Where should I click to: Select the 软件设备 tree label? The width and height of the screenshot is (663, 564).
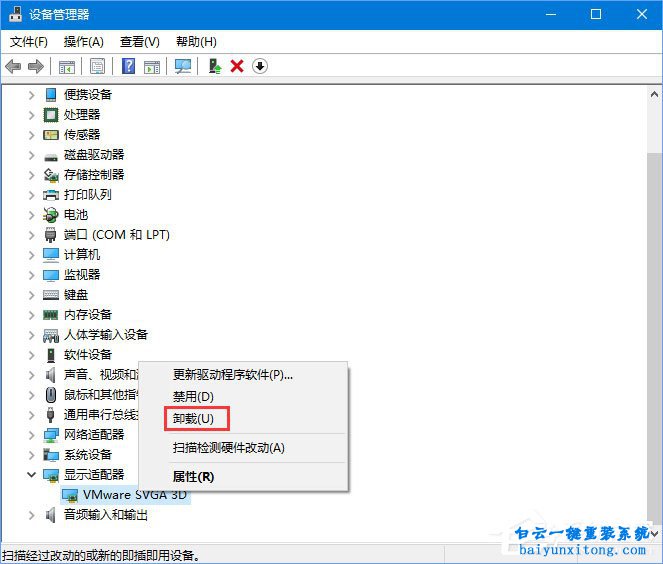coord(88,355)
